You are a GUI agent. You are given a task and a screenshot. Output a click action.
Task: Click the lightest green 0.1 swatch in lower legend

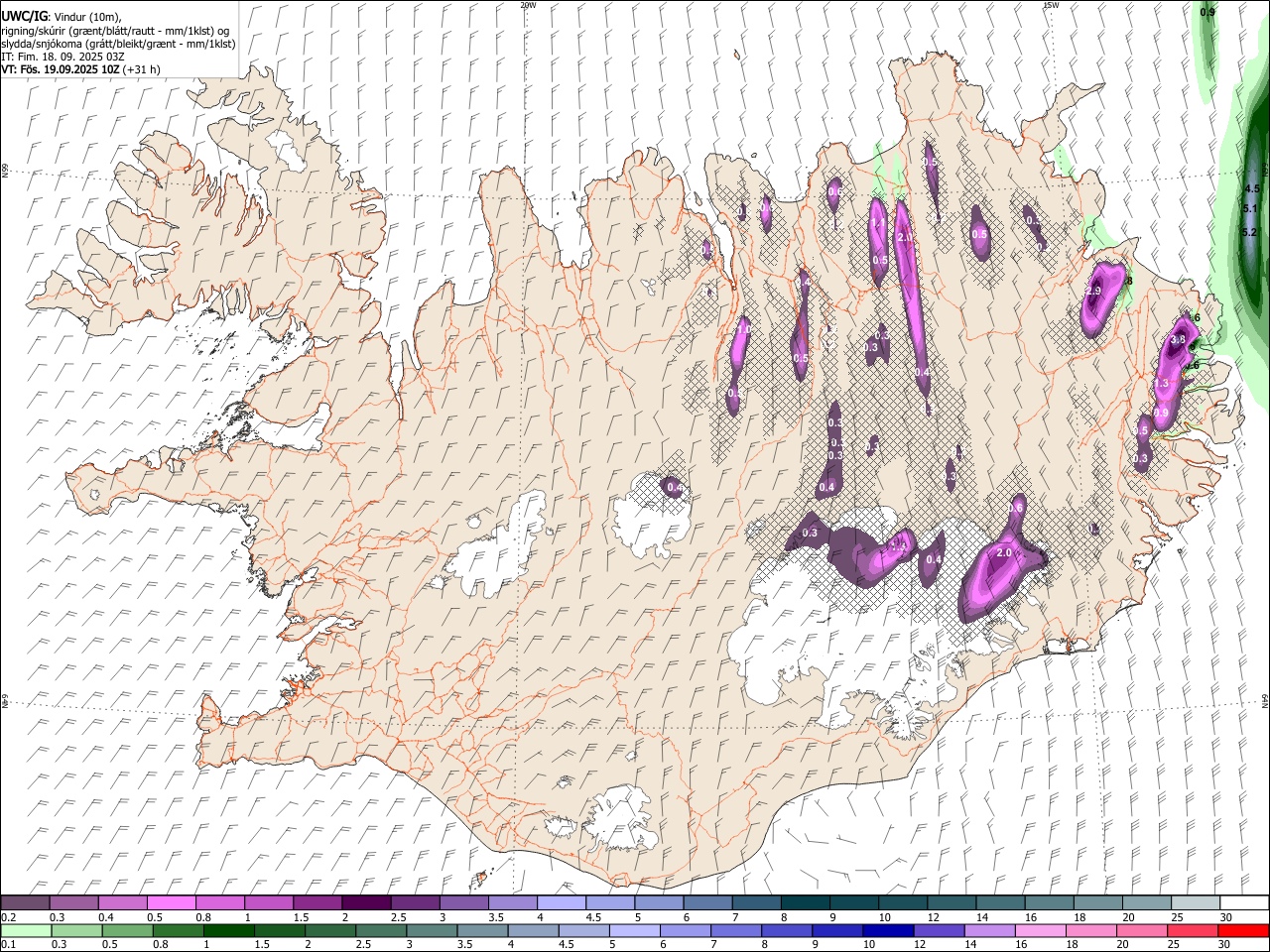click(x=26, y=930)
